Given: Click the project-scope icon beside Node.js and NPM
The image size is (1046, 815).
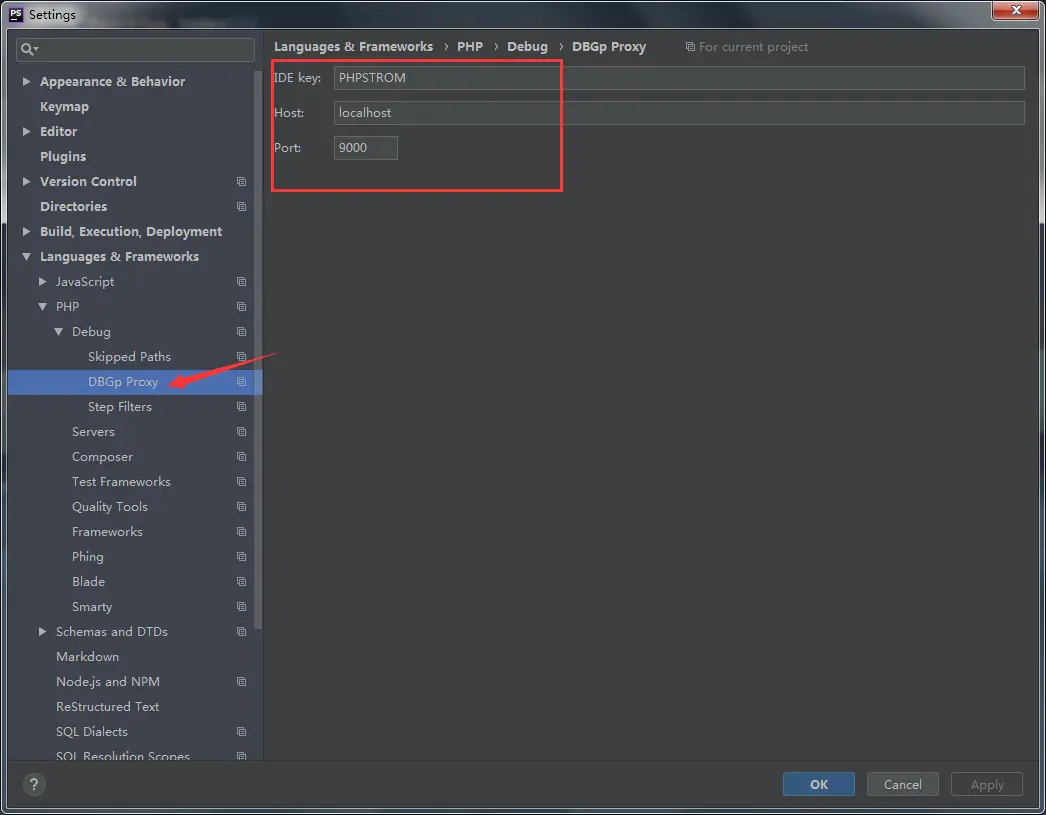Looking at the screenshot, I should (x=241, y=682).
